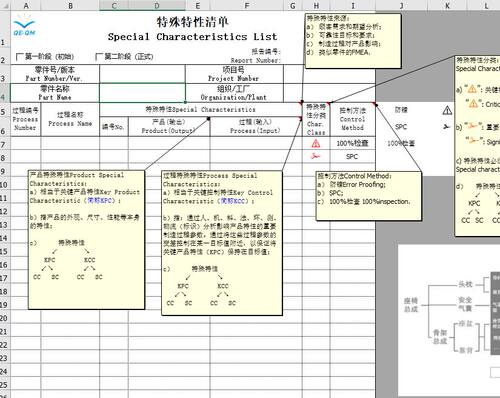Click the Process(Input) header cell
Viewport: 500px width, 398px height.
(x=256, y=127)
